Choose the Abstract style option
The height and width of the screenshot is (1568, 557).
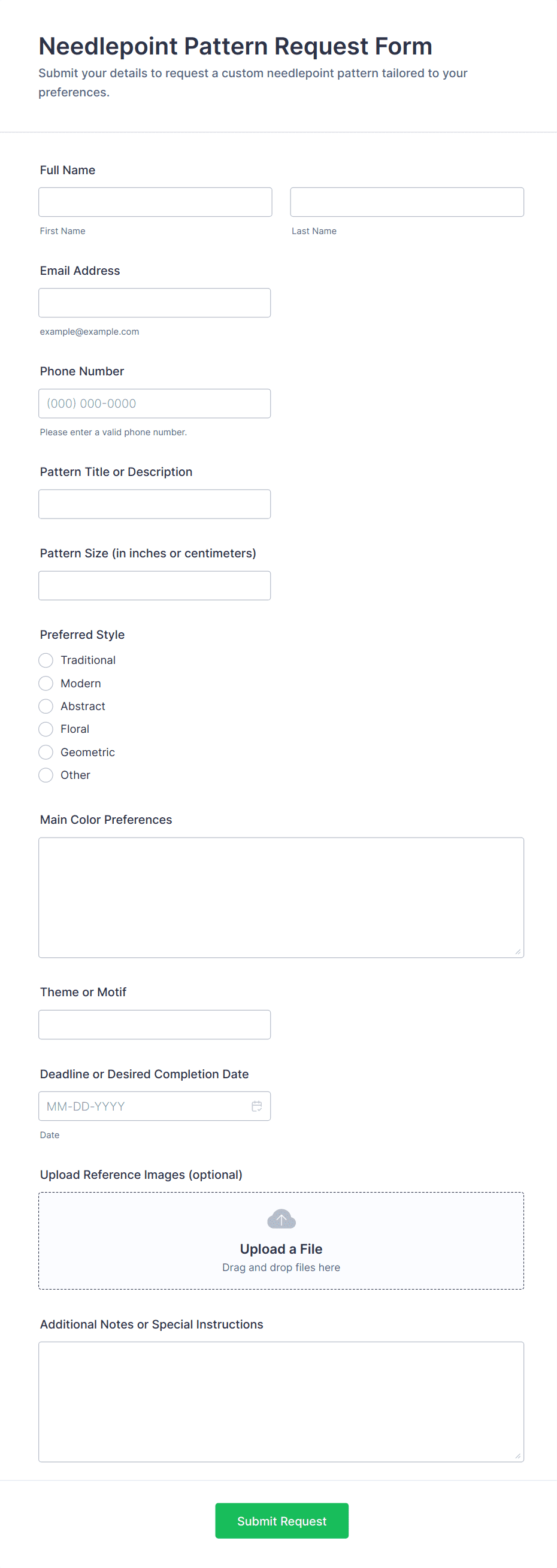tap(46, 706)
